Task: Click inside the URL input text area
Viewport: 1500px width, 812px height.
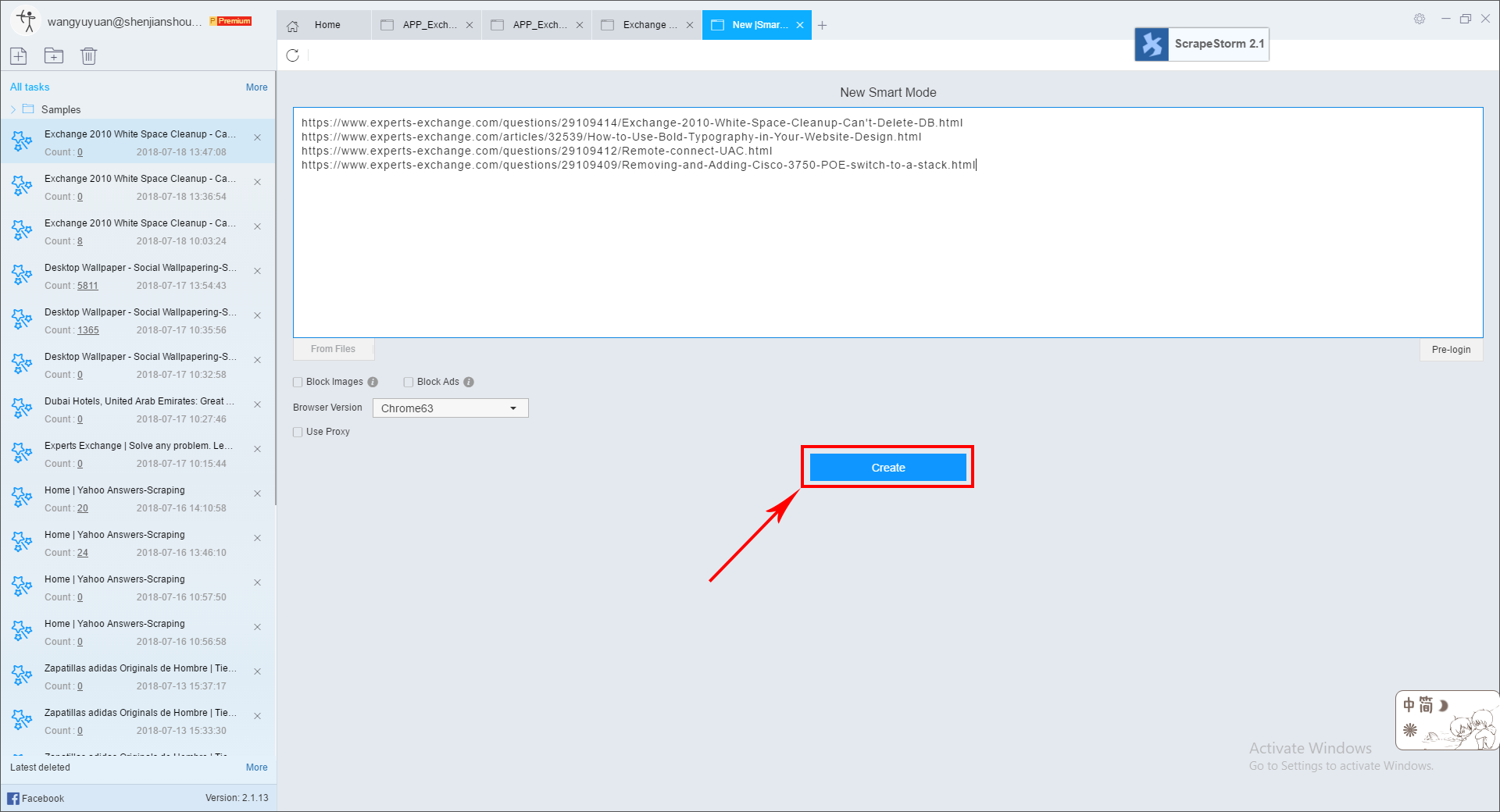Action: click(888, 223)
